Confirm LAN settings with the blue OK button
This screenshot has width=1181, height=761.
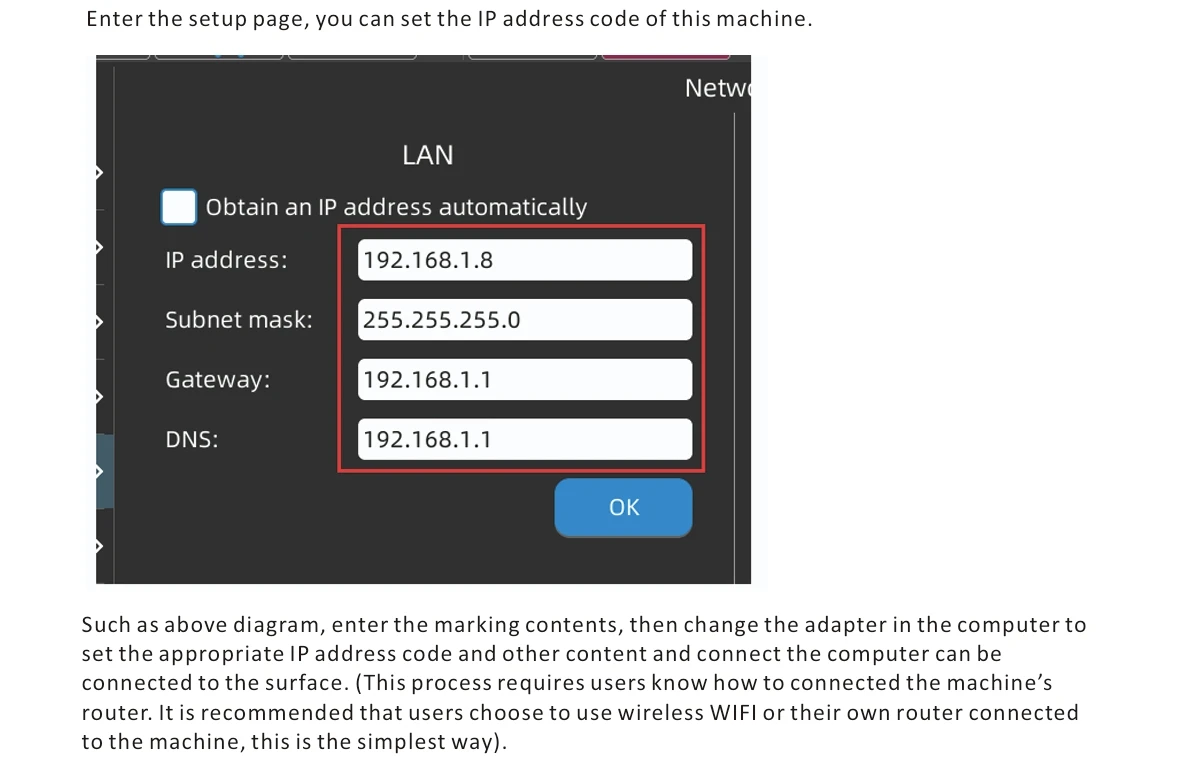pyautogui.click(x=623, y=507)
